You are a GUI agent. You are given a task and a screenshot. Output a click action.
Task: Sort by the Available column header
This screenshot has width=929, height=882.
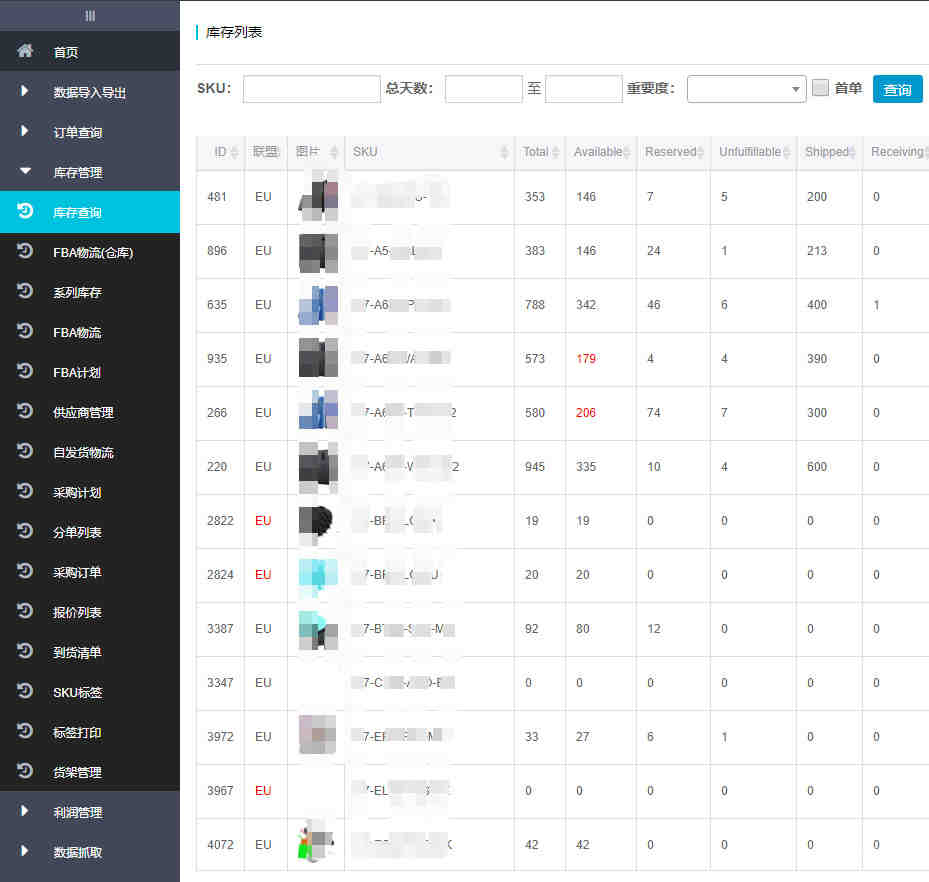point(598,152)
